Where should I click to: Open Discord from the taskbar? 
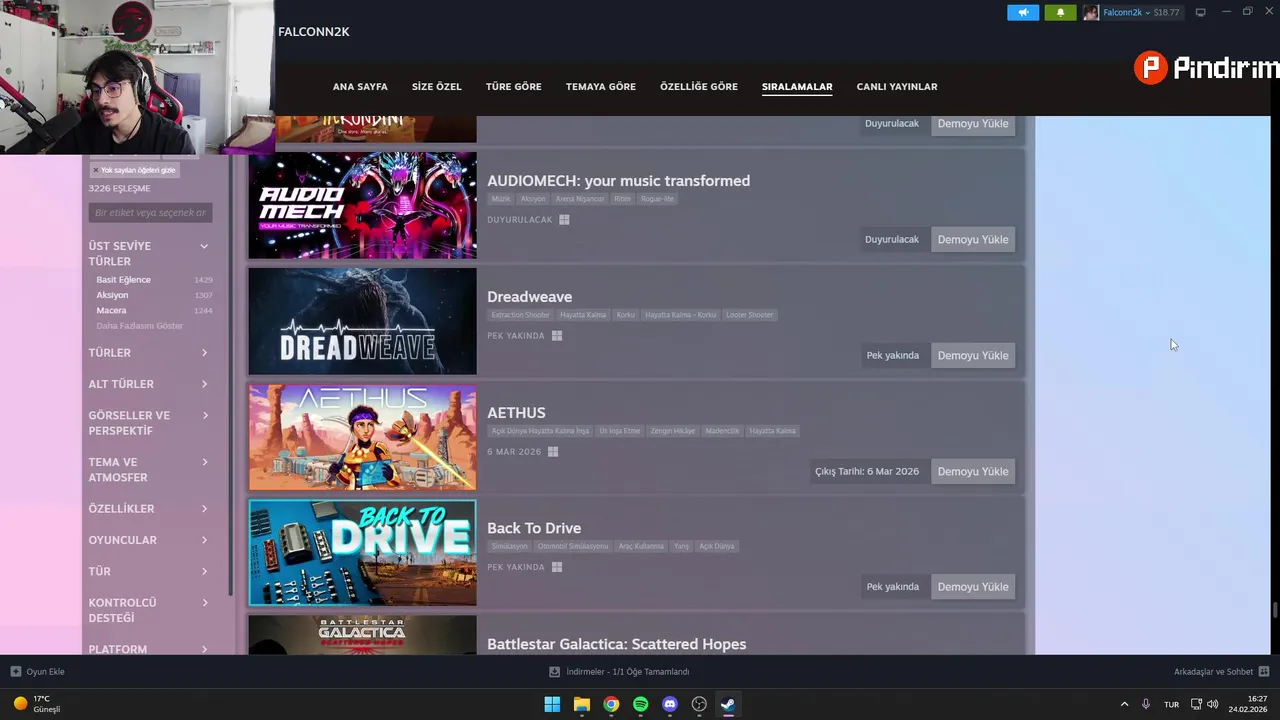(670, 704)
